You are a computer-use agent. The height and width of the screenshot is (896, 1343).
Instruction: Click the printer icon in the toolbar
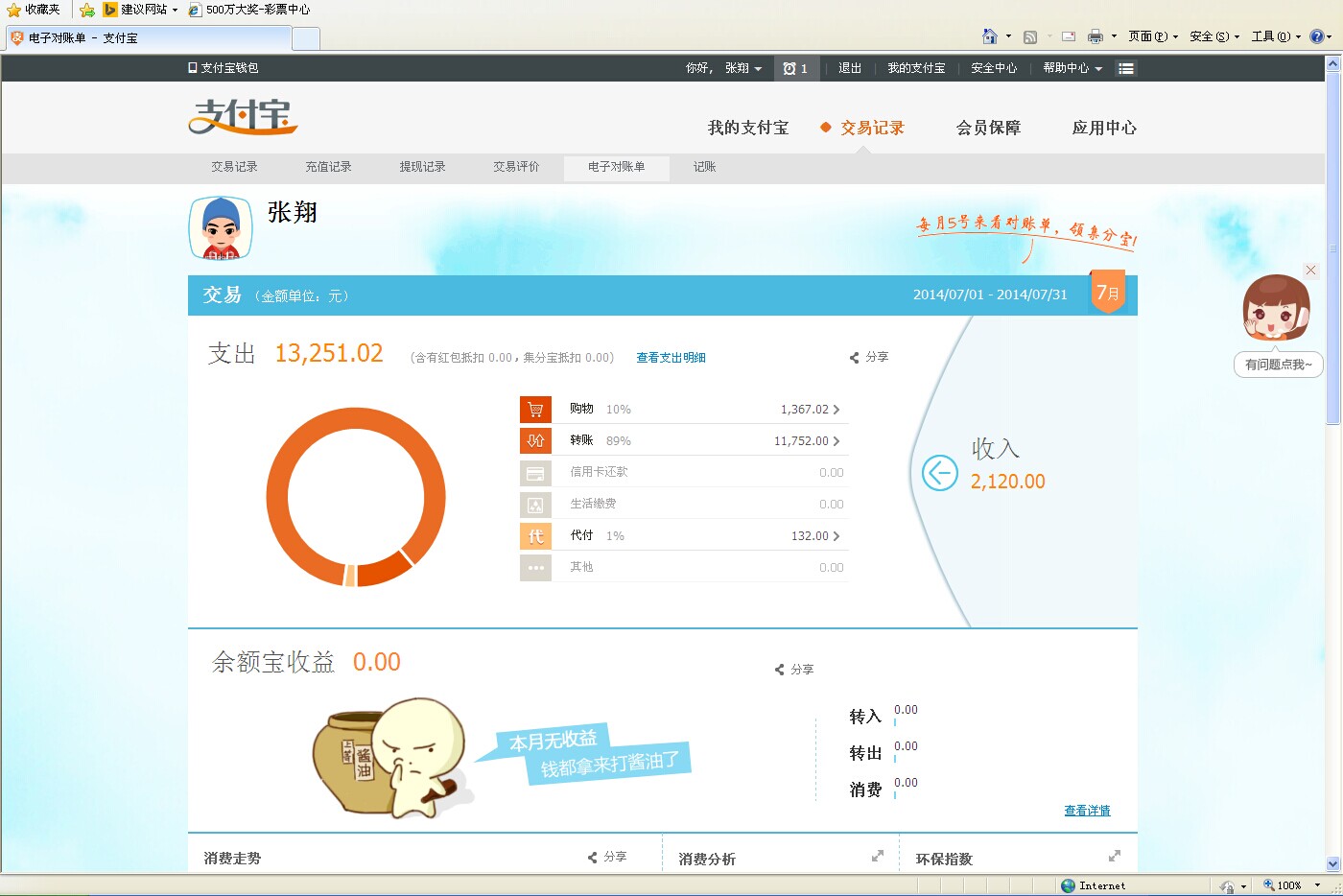(1096, 36)
